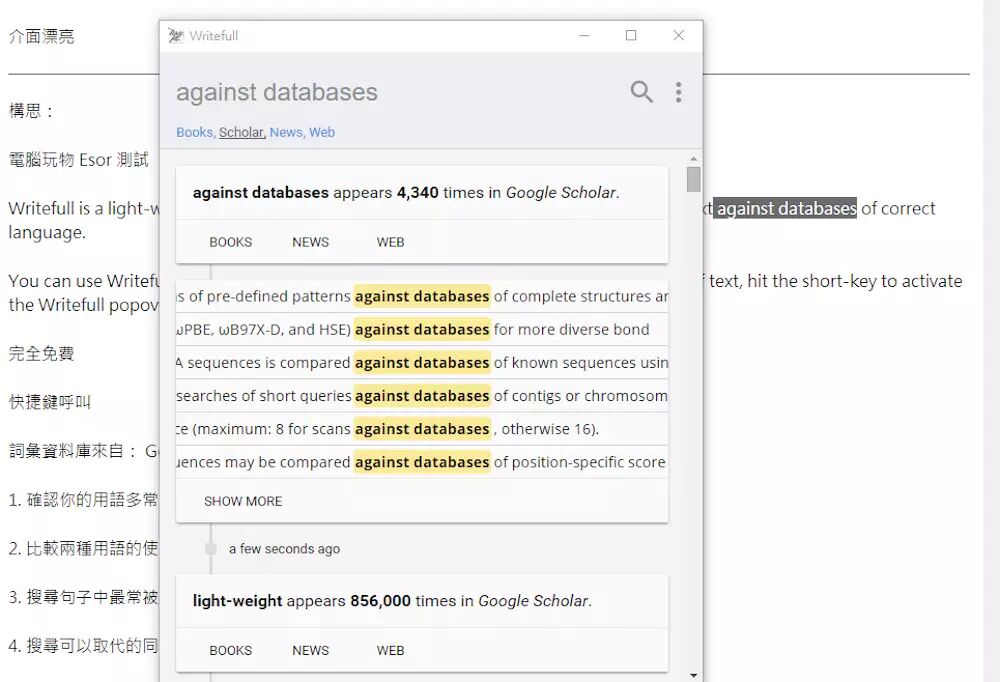The height and width of the screenshot is (682, 1000).
Task: Click NEWS under light-weight result
Action: [x=310, y=650]
